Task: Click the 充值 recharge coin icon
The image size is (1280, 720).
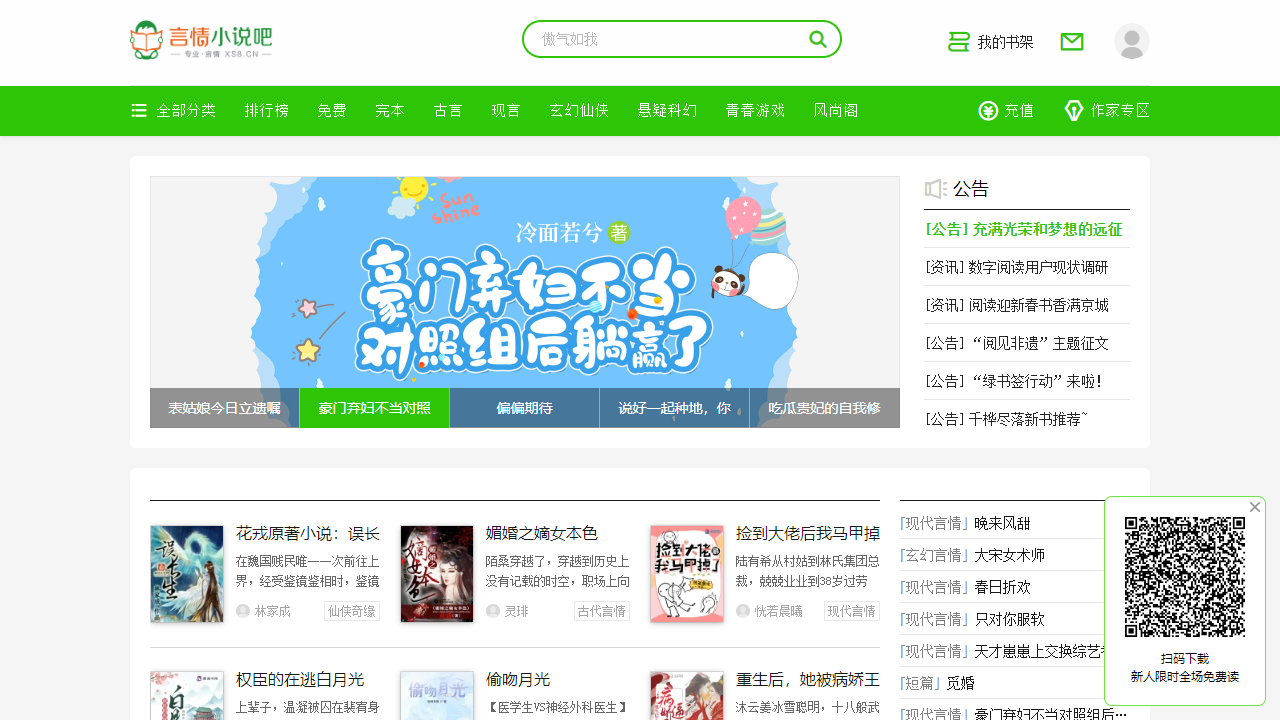Action: click(x=988, y=111)
